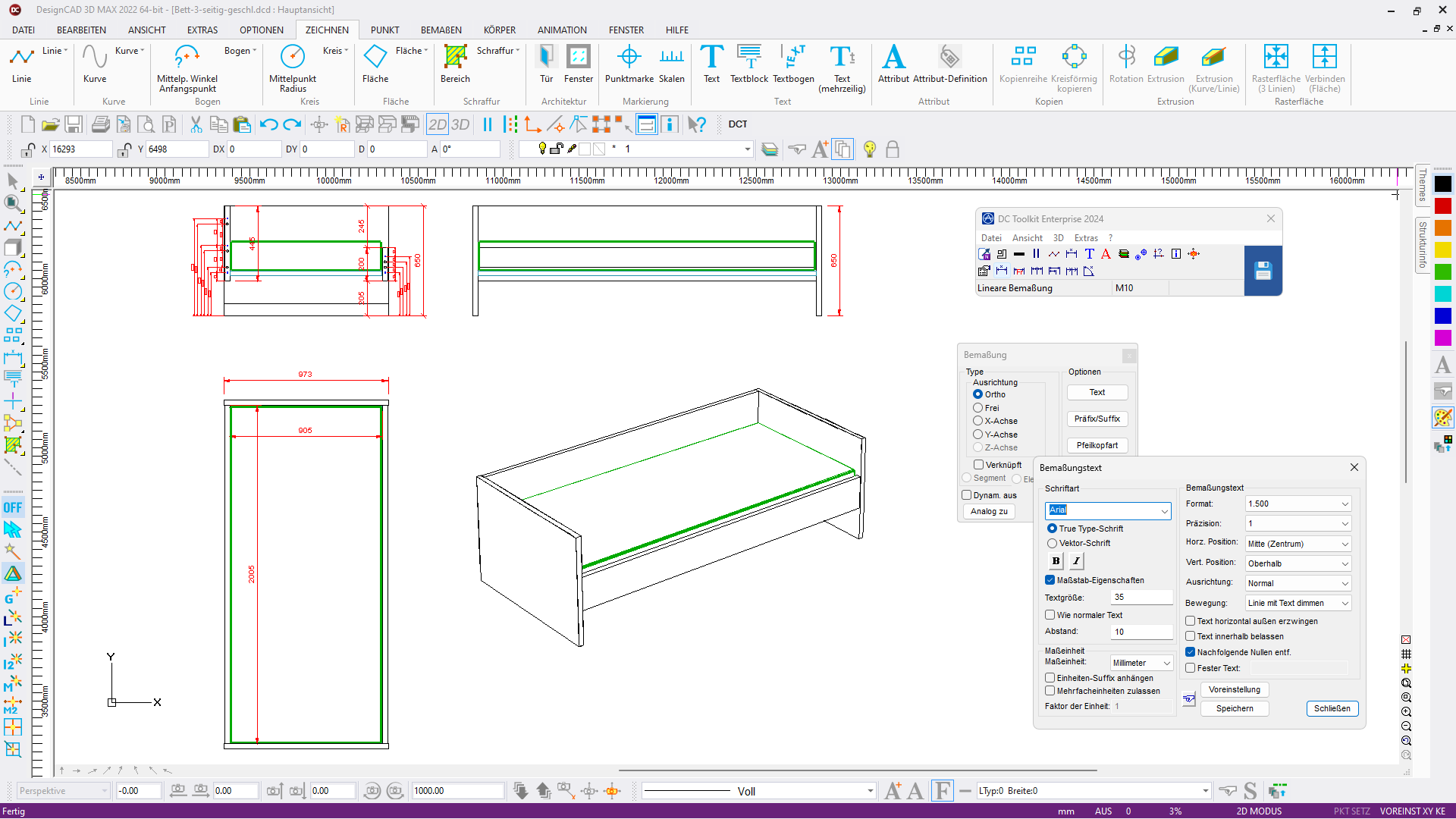1456x819 pixels.
Task: Switch to the KÖRPER tab
Action: (500, 30)
